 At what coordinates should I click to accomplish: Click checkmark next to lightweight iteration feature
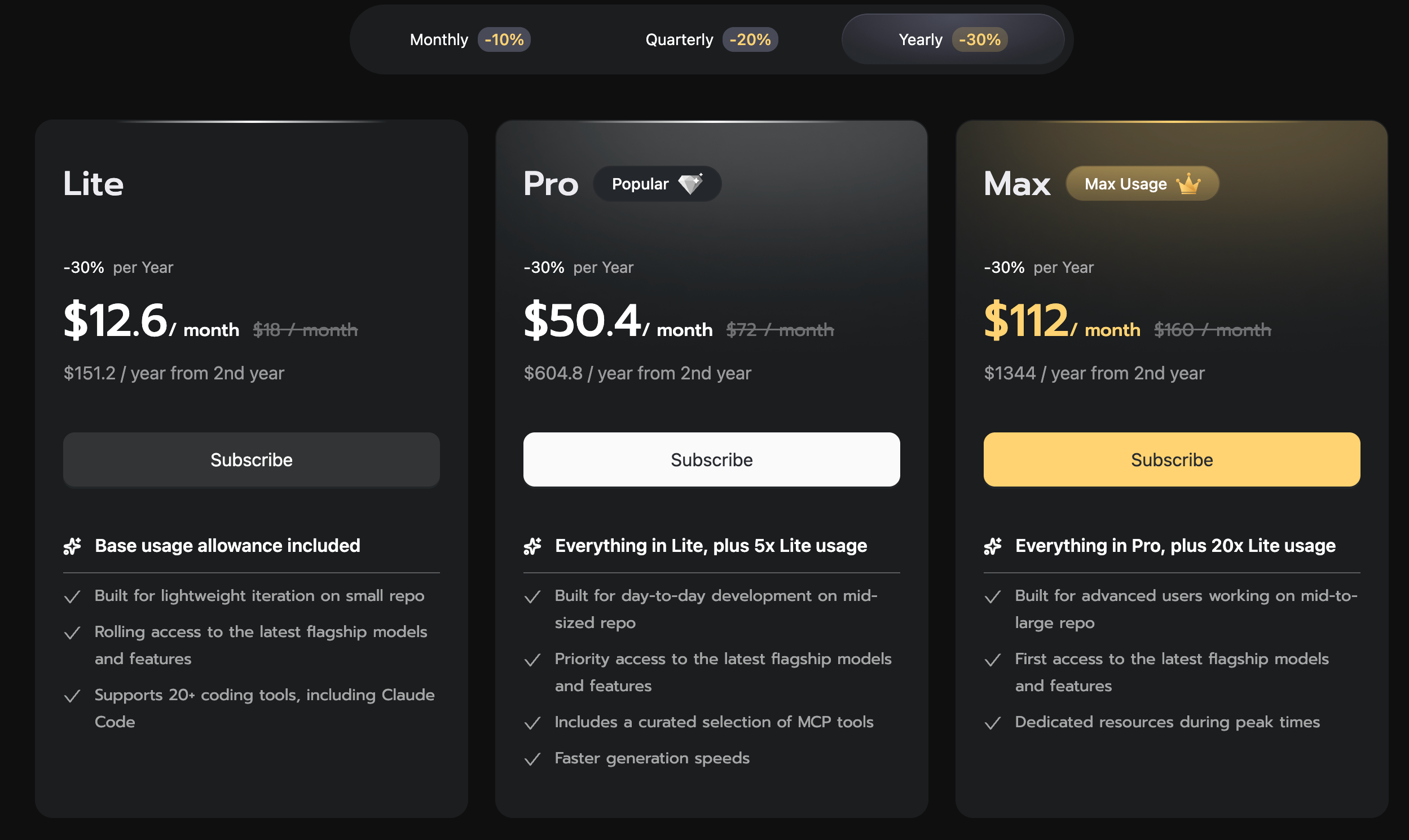coord(73,596)
